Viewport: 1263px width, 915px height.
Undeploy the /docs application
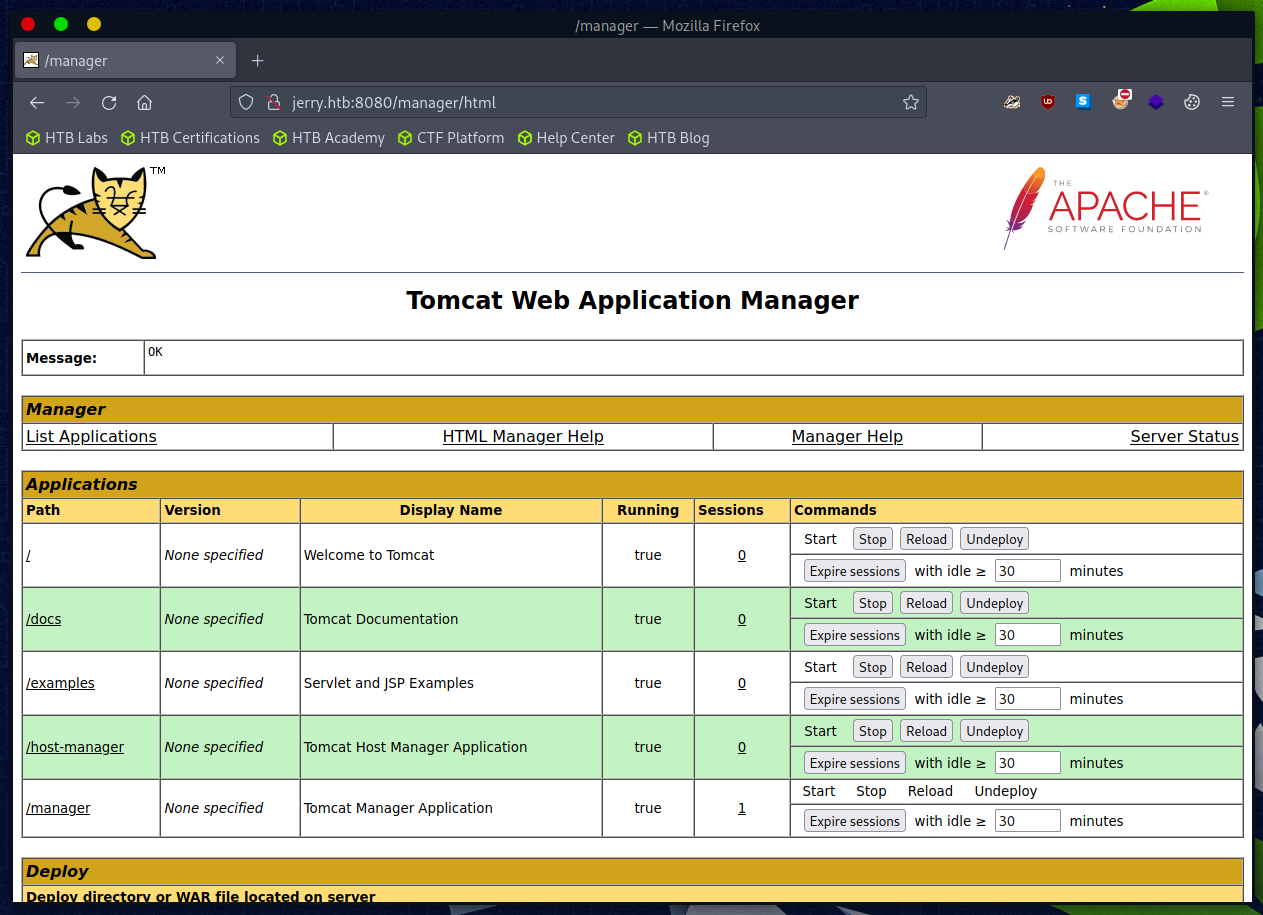(995, 603)
